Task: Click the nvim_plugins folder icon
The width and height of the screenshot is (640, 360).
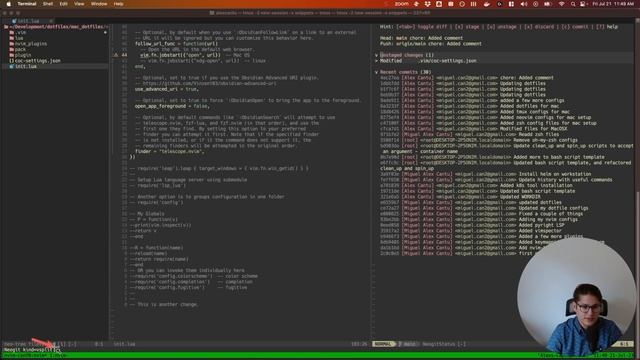Action: pyautogui.click(x=12, y=44)
